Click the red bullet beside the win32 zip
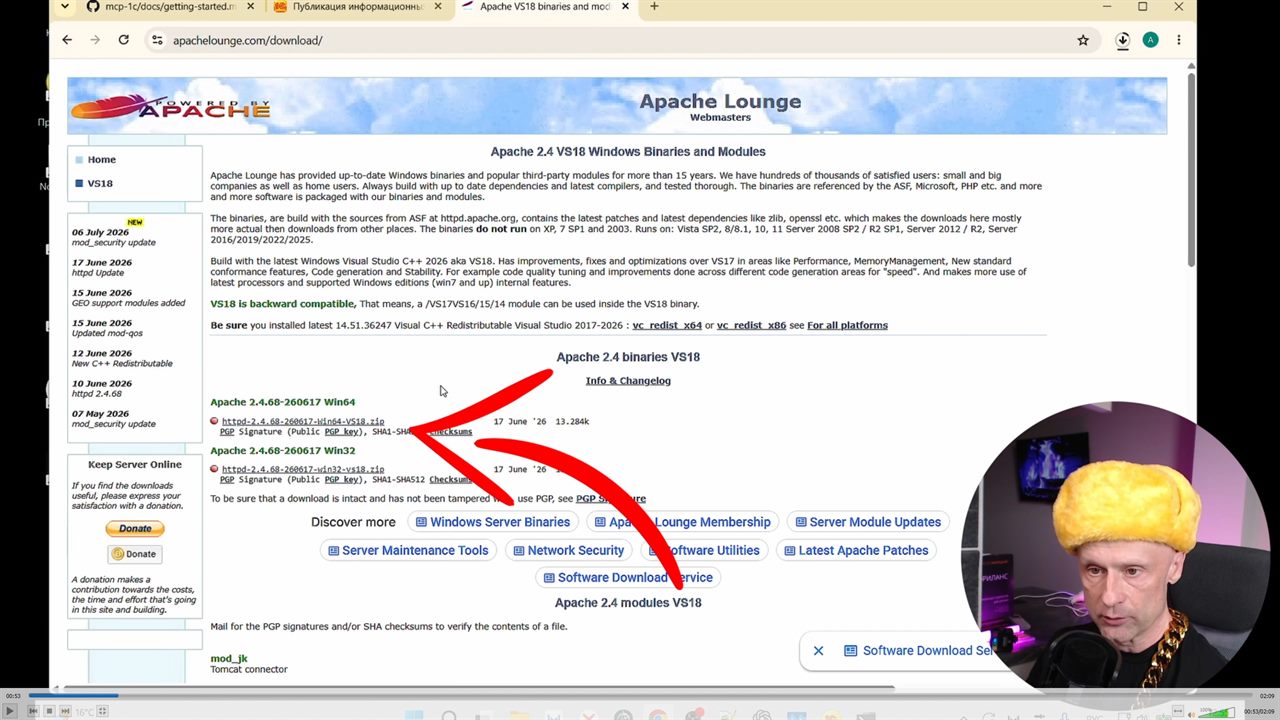The width and height of the screenshot is (1280, 720). 214,468
